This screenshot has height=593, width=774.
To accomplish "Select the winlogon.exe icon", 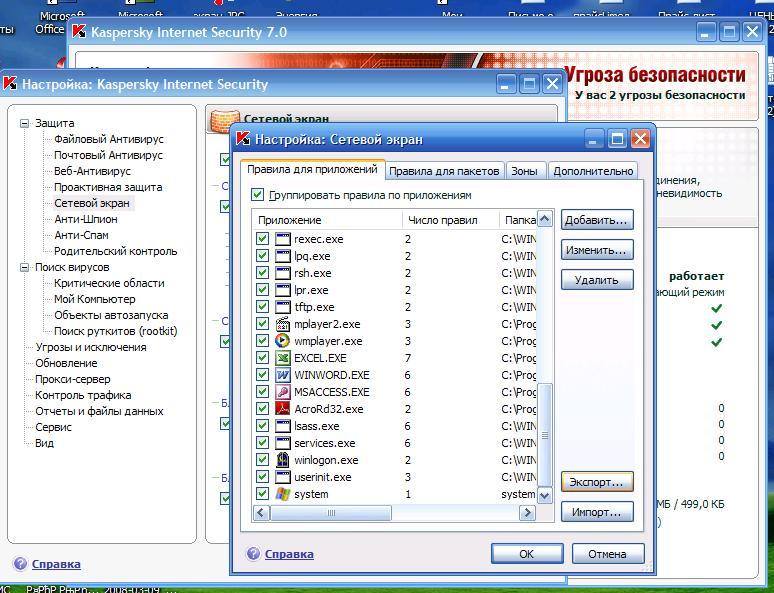I will coord(283,460).
